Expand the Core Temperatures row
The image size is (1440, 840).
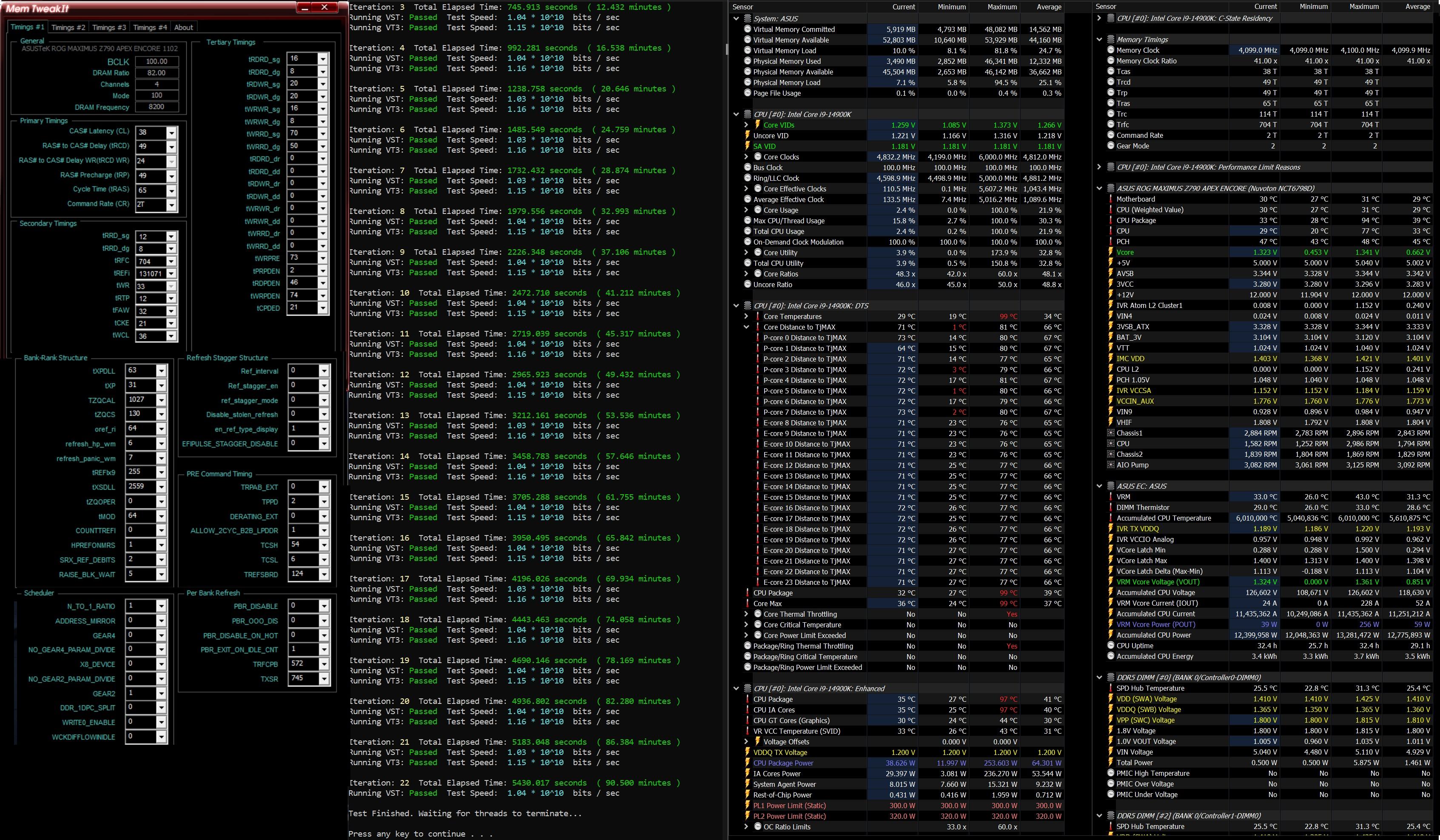tap(746, 316)
